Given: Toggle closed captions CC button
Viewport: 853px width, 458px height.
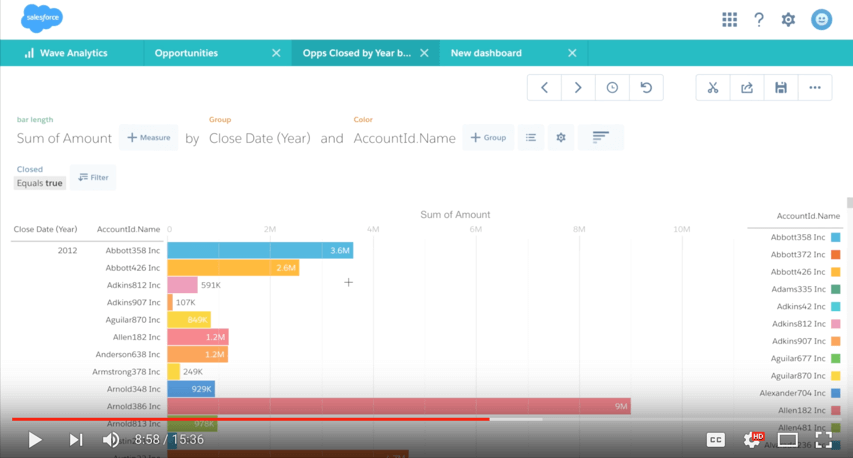Looking at the screenshot, I should click(x=715, y=440).
